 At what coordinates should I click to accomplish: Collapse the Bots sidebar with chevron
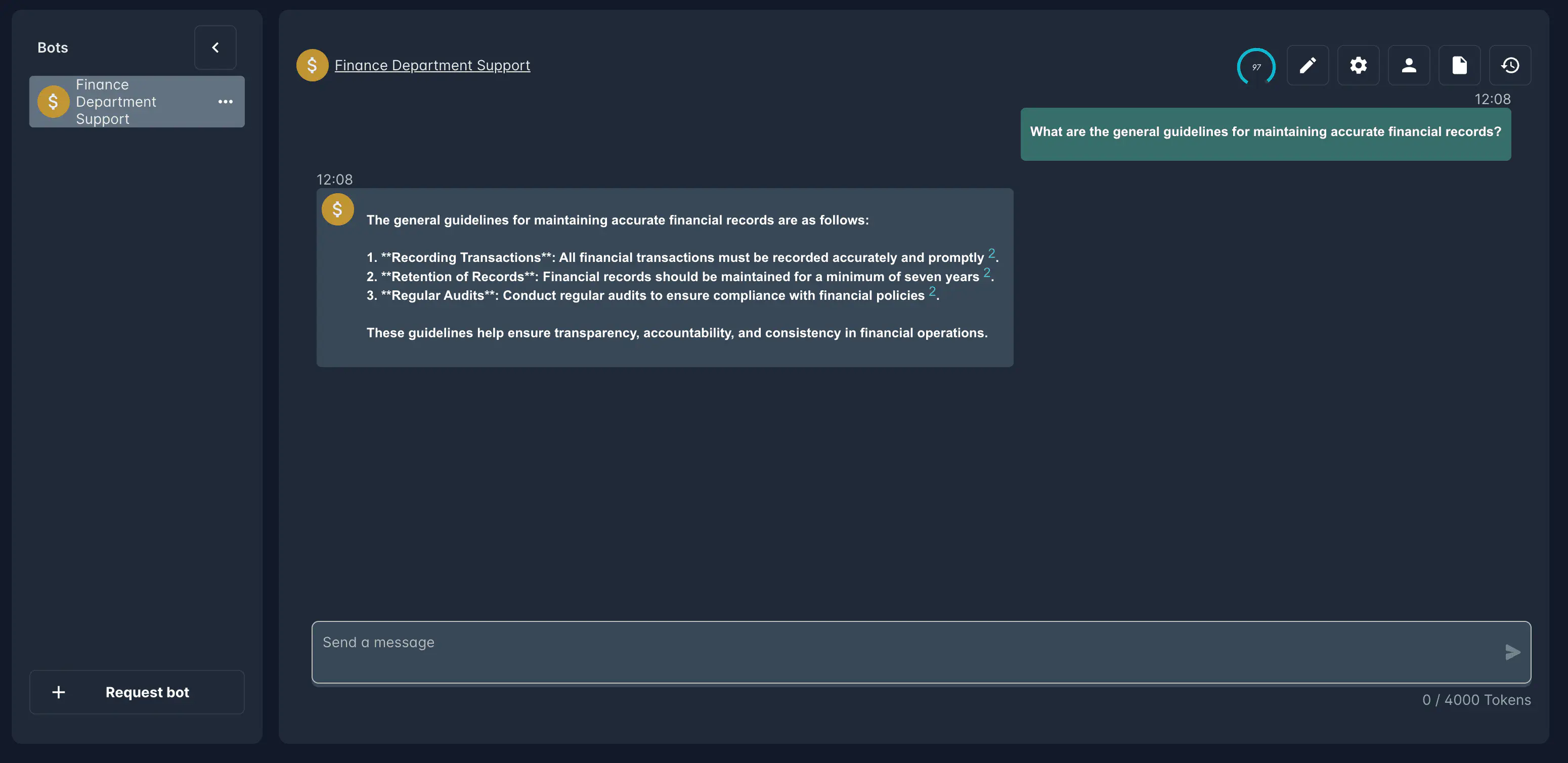(215, 48)
